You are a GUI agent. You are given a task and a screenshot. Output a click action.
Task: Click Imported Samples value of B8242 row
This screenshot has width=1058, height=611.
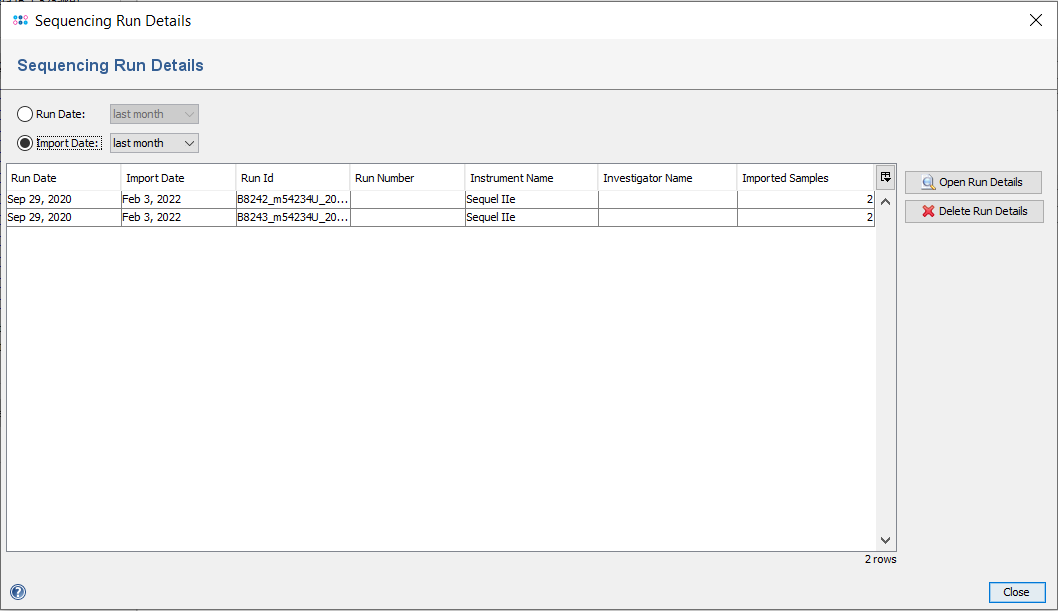tap(806, 199)
